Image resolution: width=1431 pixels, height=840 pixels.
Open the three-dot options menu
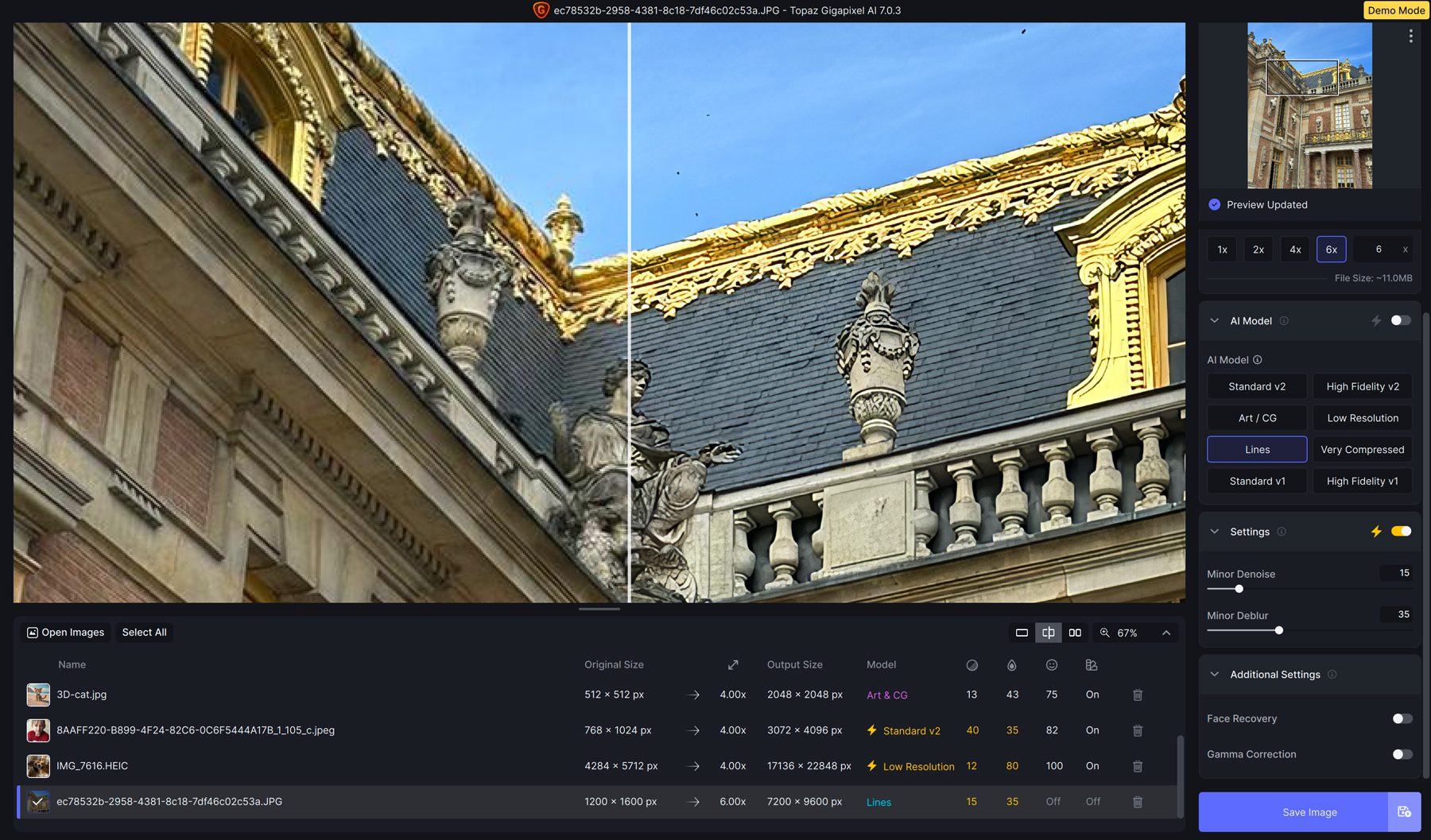point(1410,37)
